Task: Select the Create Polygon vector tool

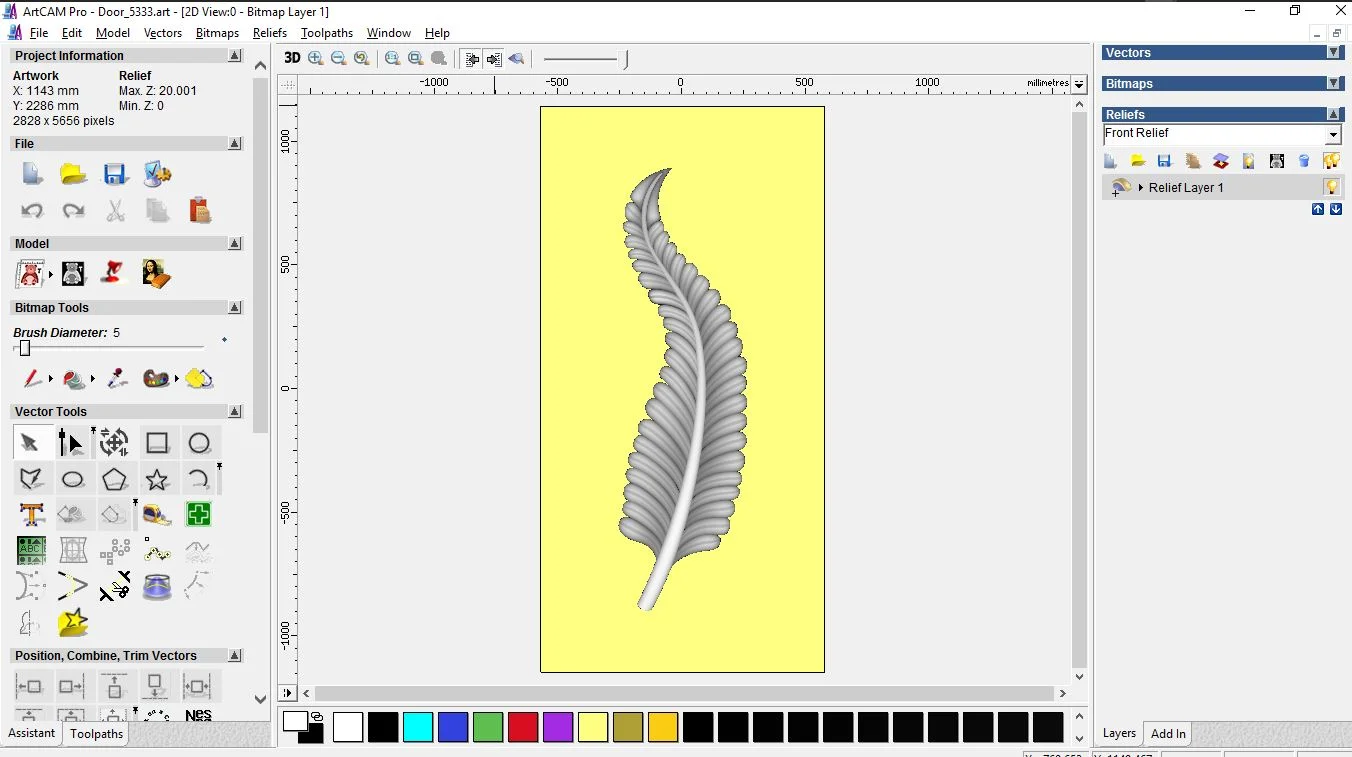Action: [115, 480]
